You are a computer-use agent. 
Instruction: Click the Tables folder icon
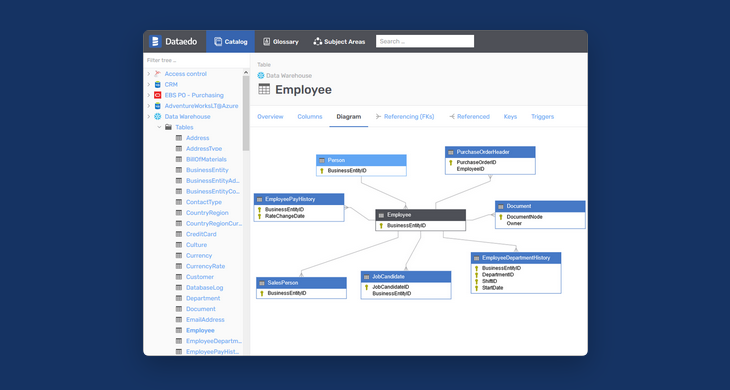pyautogui.click(x=168, y=127)
